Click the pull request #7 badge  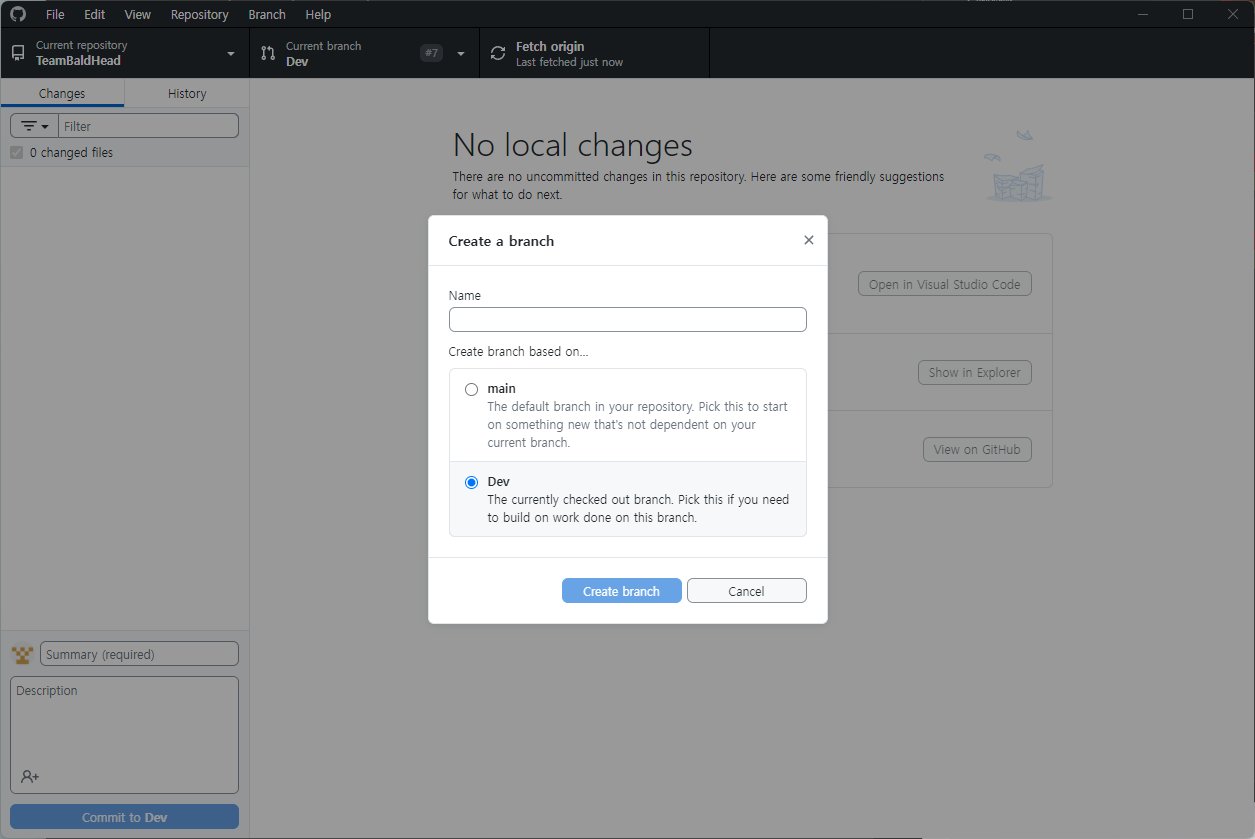coord(431,53)
